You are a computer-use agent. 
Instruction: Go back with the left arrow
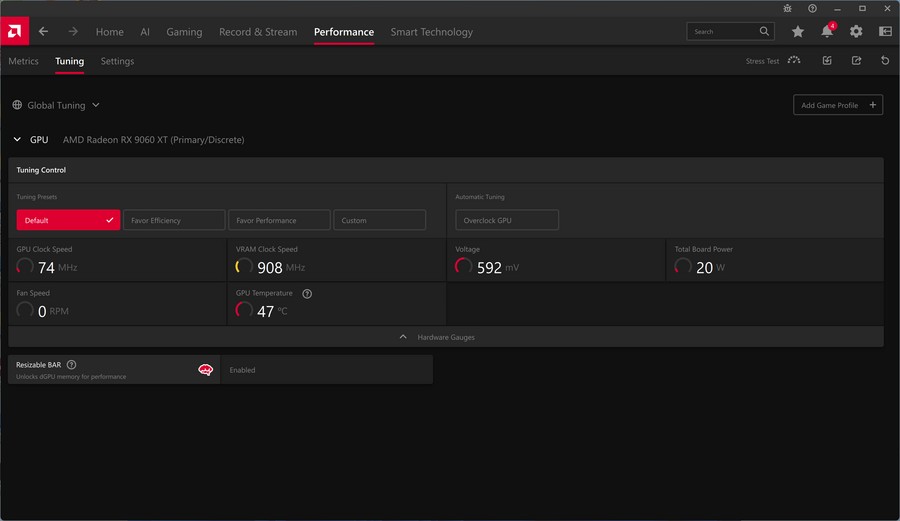point(44,32)
